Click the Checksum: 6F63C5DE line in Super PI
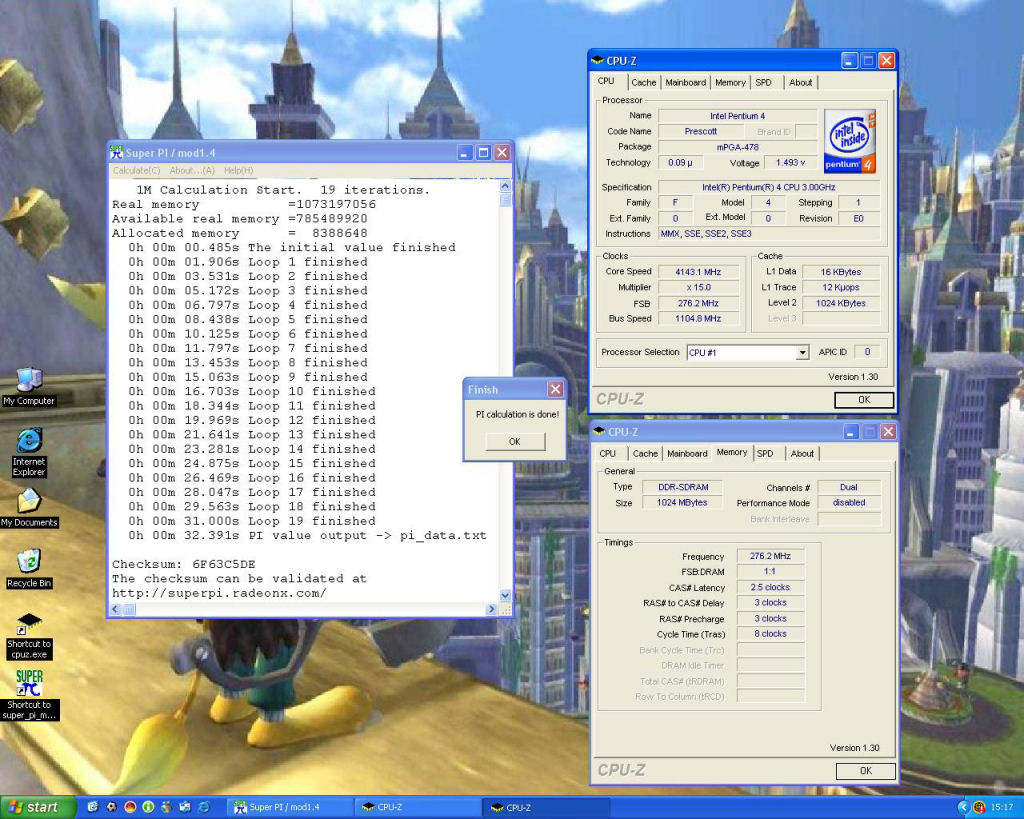The image size is (1024, 819). [x=184, y=564]
